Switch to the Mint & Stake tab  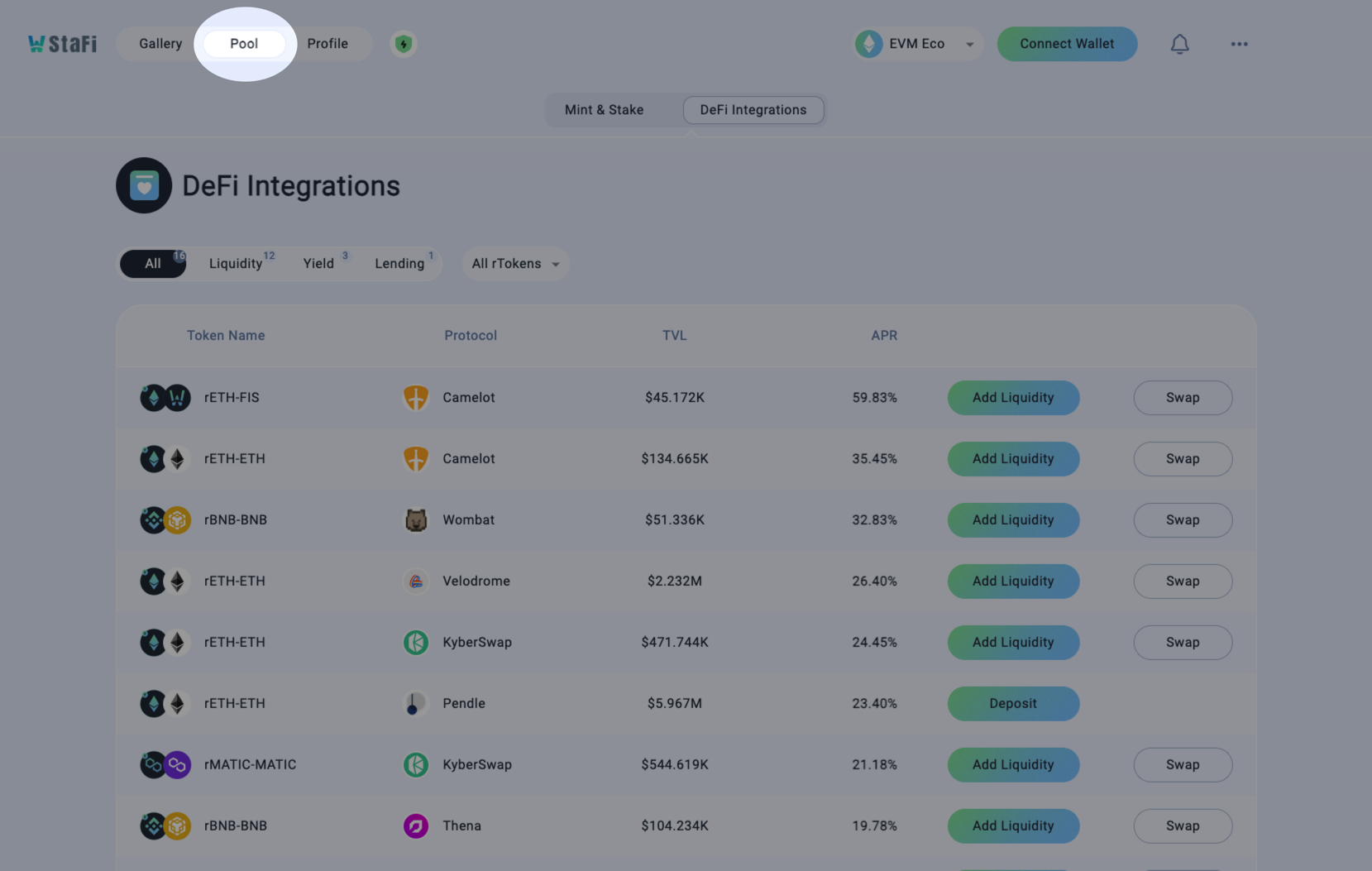(604, 110)
